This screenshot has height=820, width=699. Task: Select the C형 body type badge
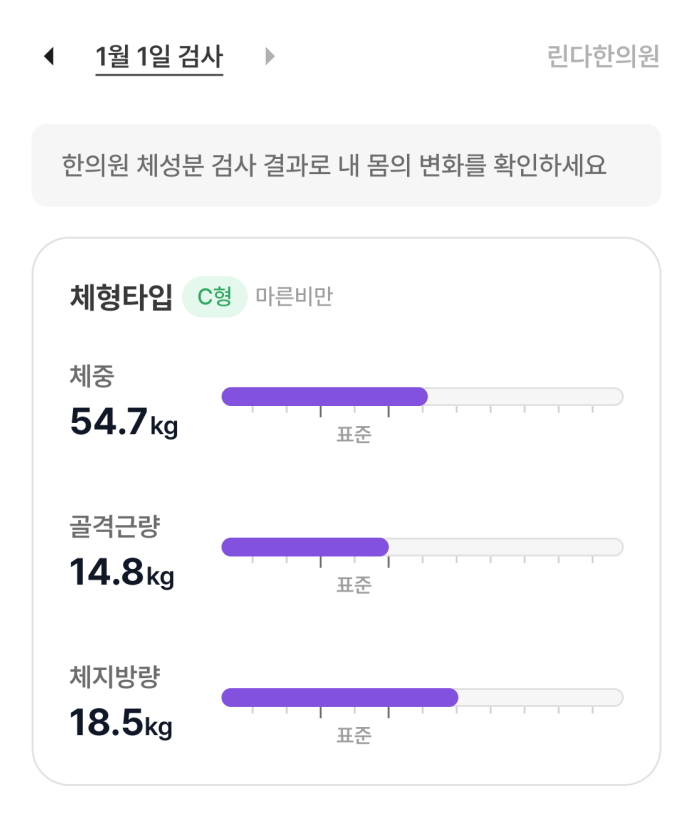(x=214, y=297)
